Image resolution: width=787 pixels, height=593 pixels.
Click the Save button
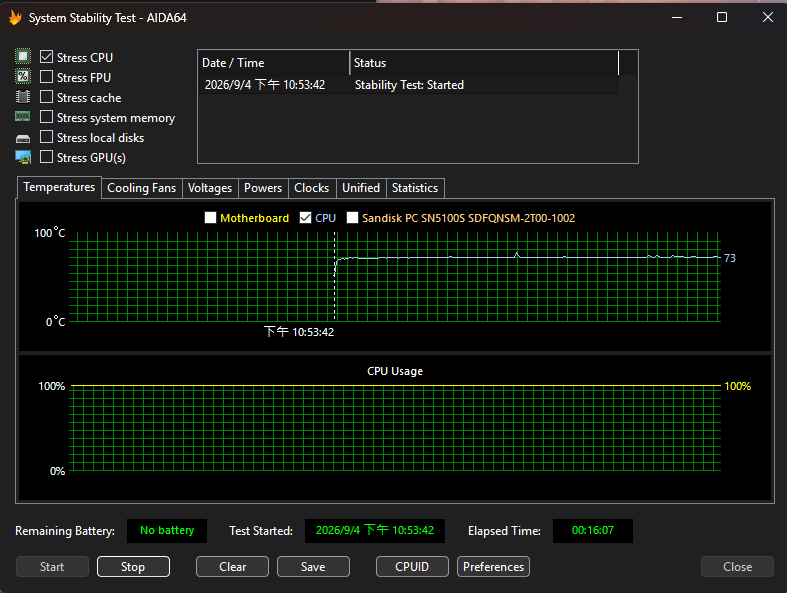tap(313, 566)
